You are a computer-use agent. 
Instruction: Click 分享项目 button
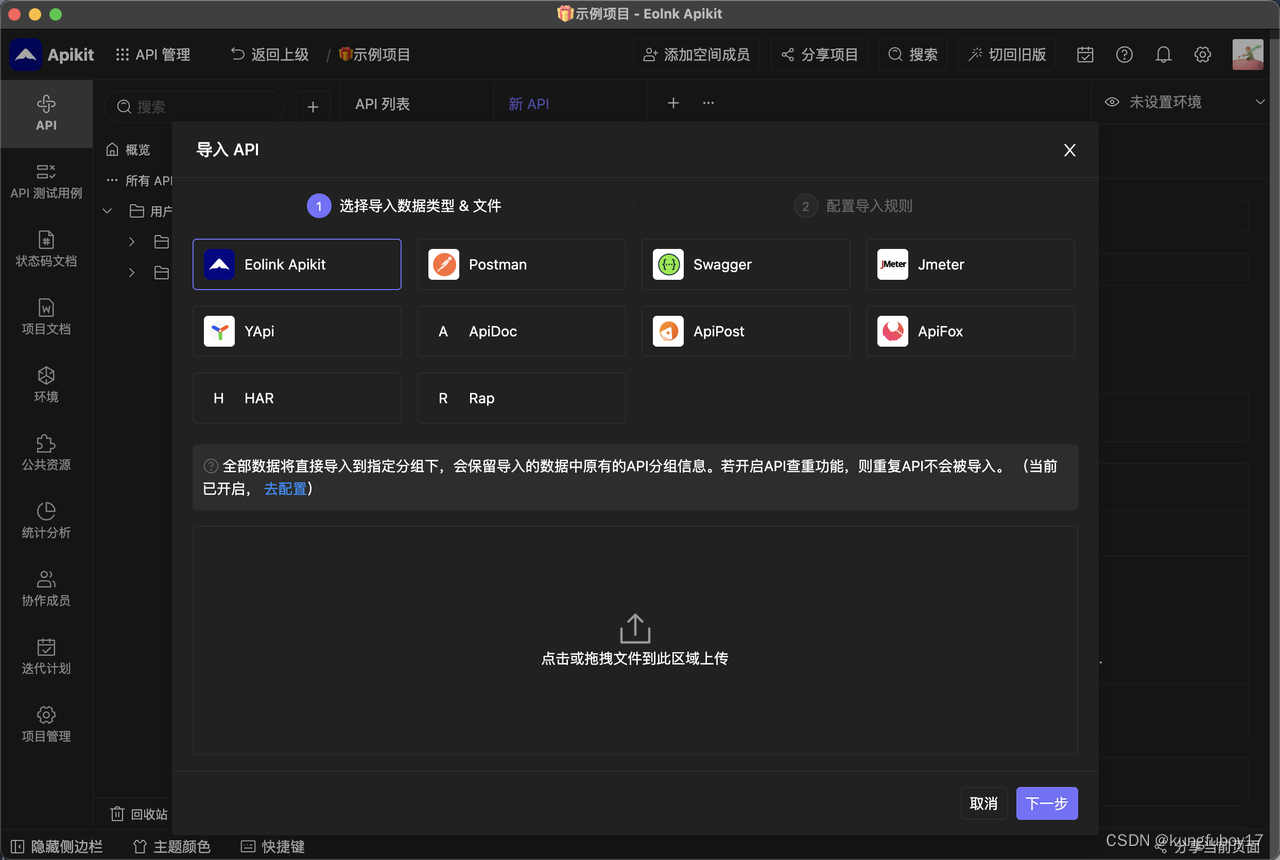819,55
